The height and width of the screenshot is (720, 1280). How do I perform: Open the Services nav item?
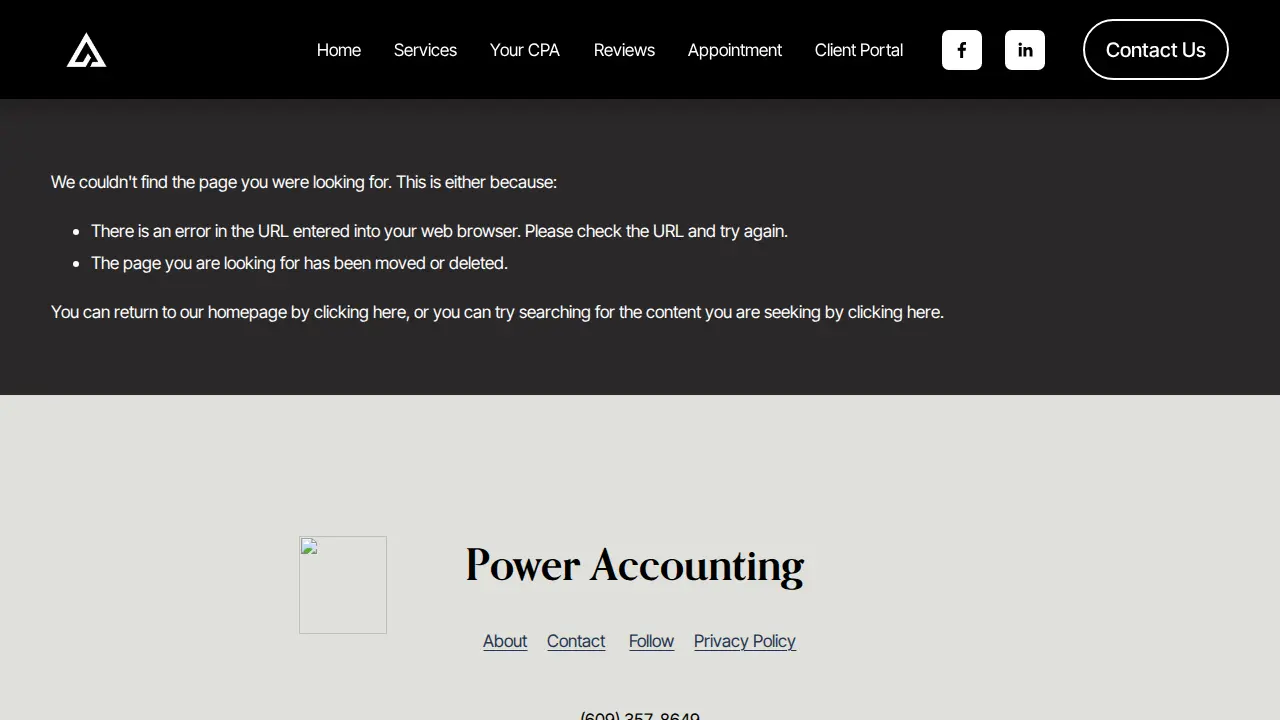(x=425, y=50)
